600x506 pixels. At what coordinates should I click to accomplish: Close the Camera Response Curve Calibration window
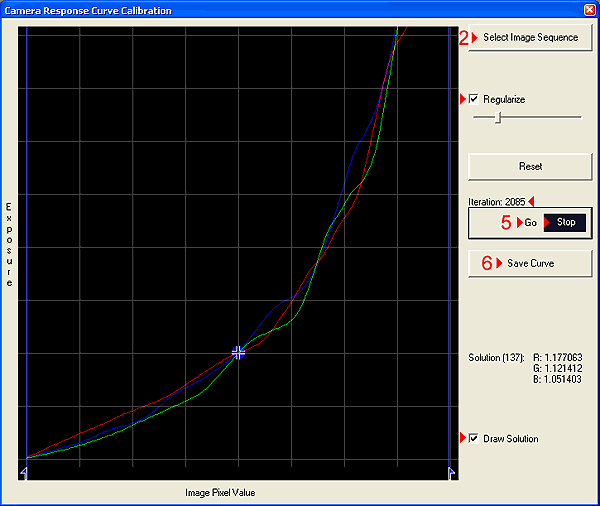tap(589, 10)
